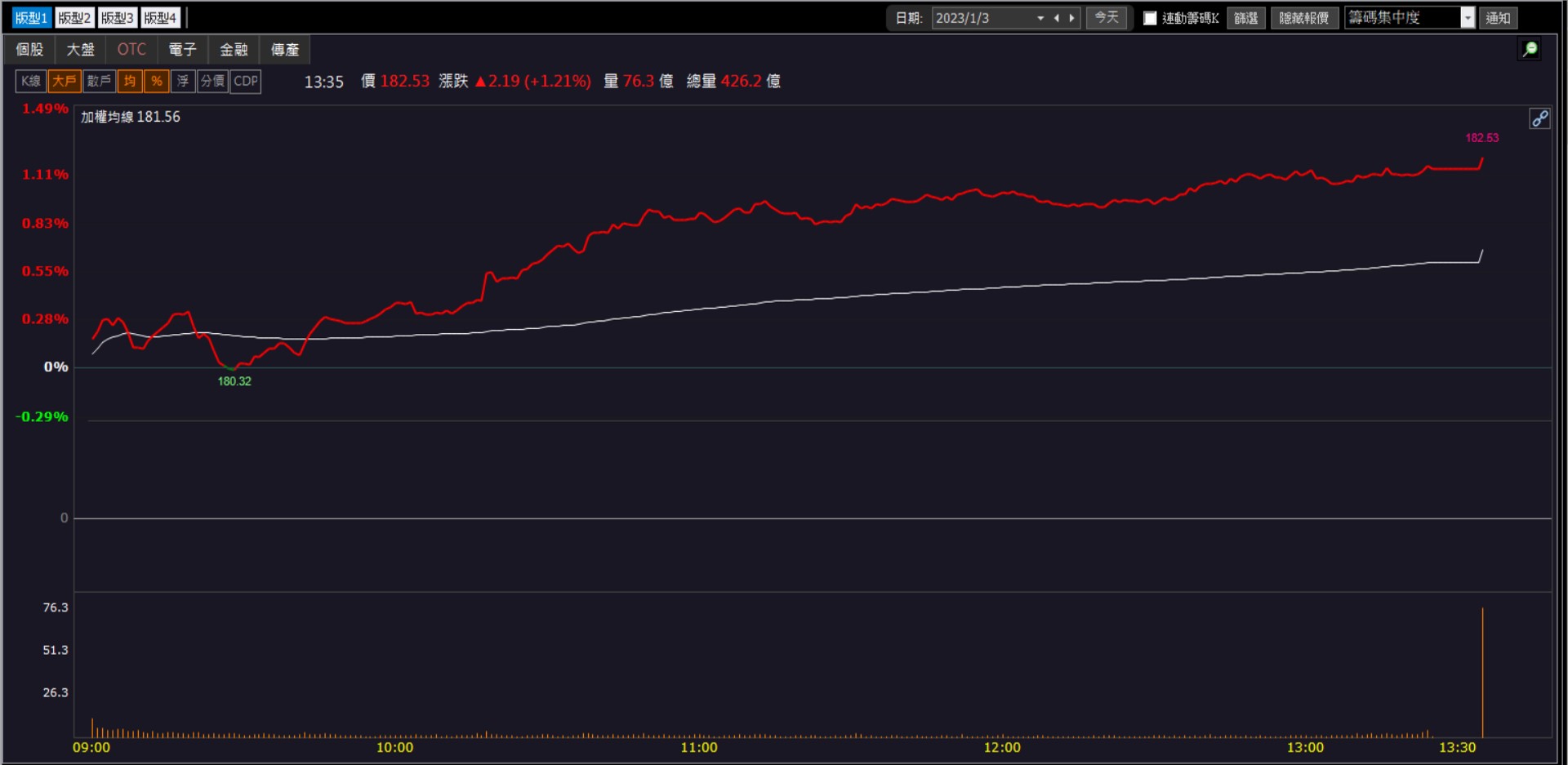Toggle the K線 chart mode
The width and height of the screenshot is (1568, 765).
coord(31,81)
